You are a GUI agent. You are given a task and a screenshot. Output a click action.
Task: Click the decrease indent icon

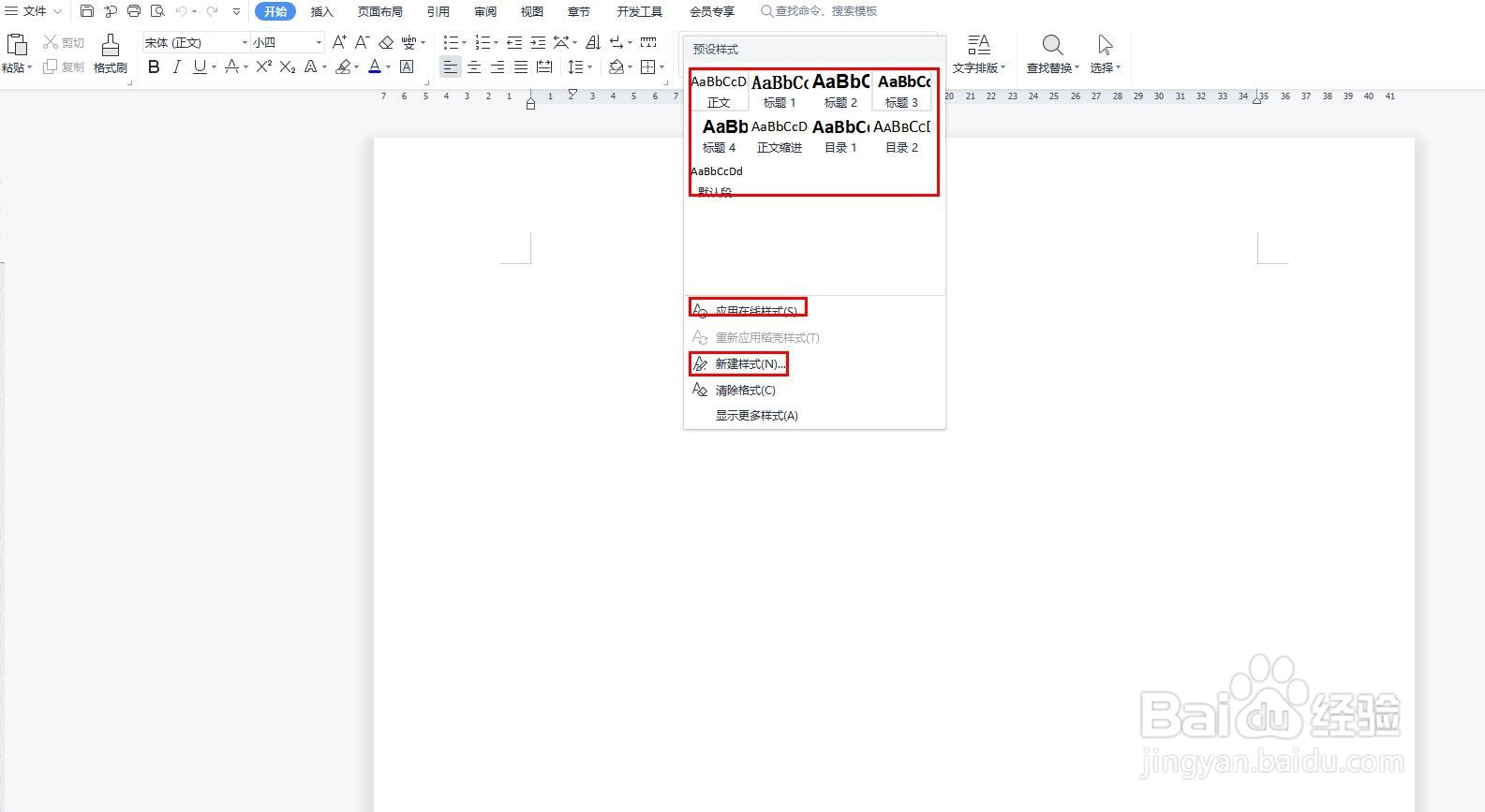(514, 42)
